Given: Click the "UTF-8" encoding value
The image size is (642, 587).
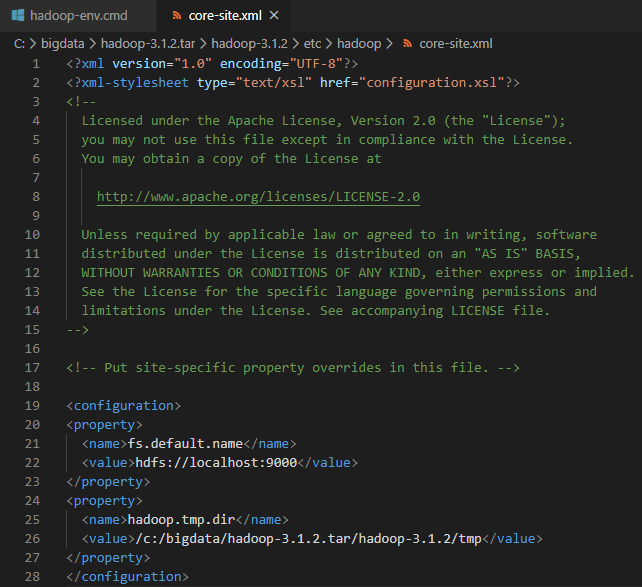Looking at the screenshot, I should (316, 64).
